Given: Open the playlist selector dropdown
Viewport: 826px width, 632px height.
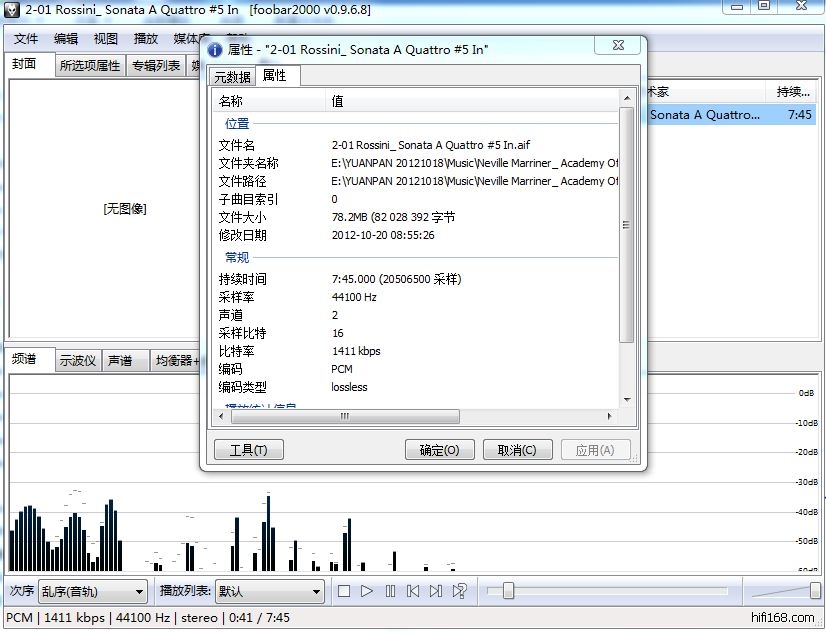Looking at the screenshot, I should click(x=269, y=592).
